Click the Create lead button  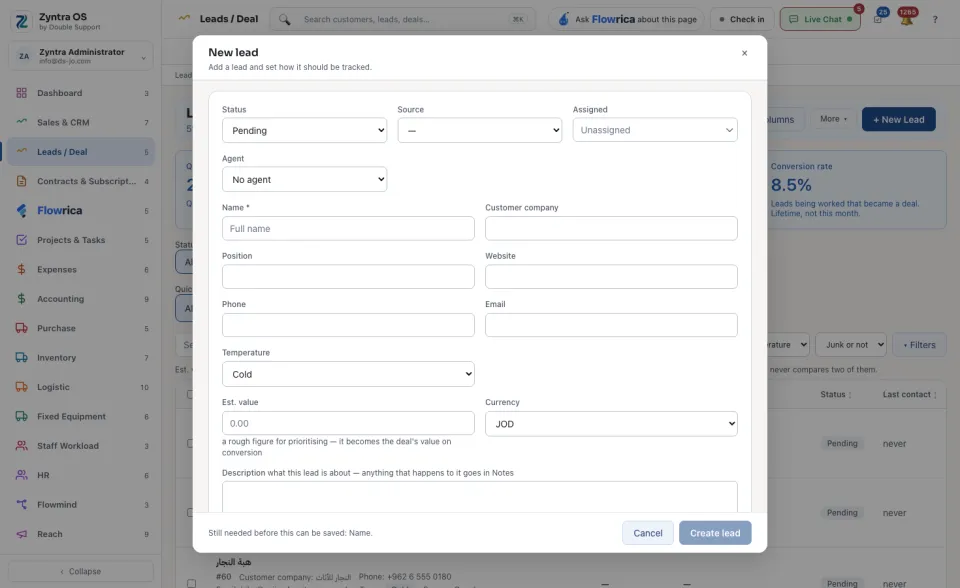coord(715,533)
